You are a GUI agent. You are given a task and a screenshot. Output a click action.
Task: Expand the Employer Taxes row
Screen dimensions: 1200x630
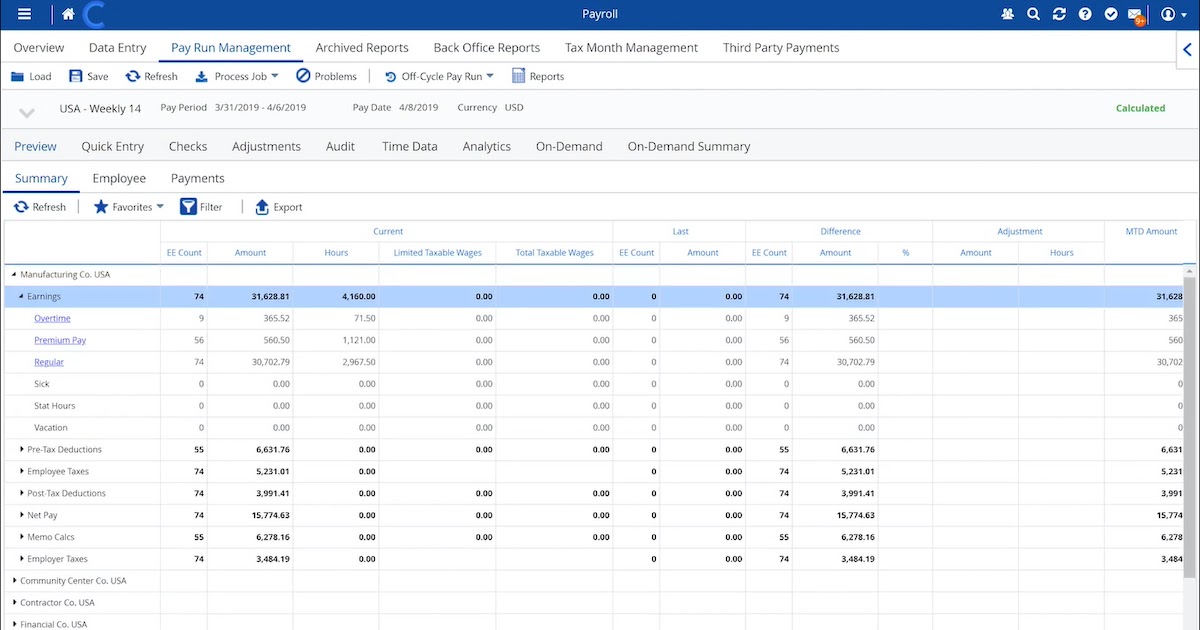point(22,559)
